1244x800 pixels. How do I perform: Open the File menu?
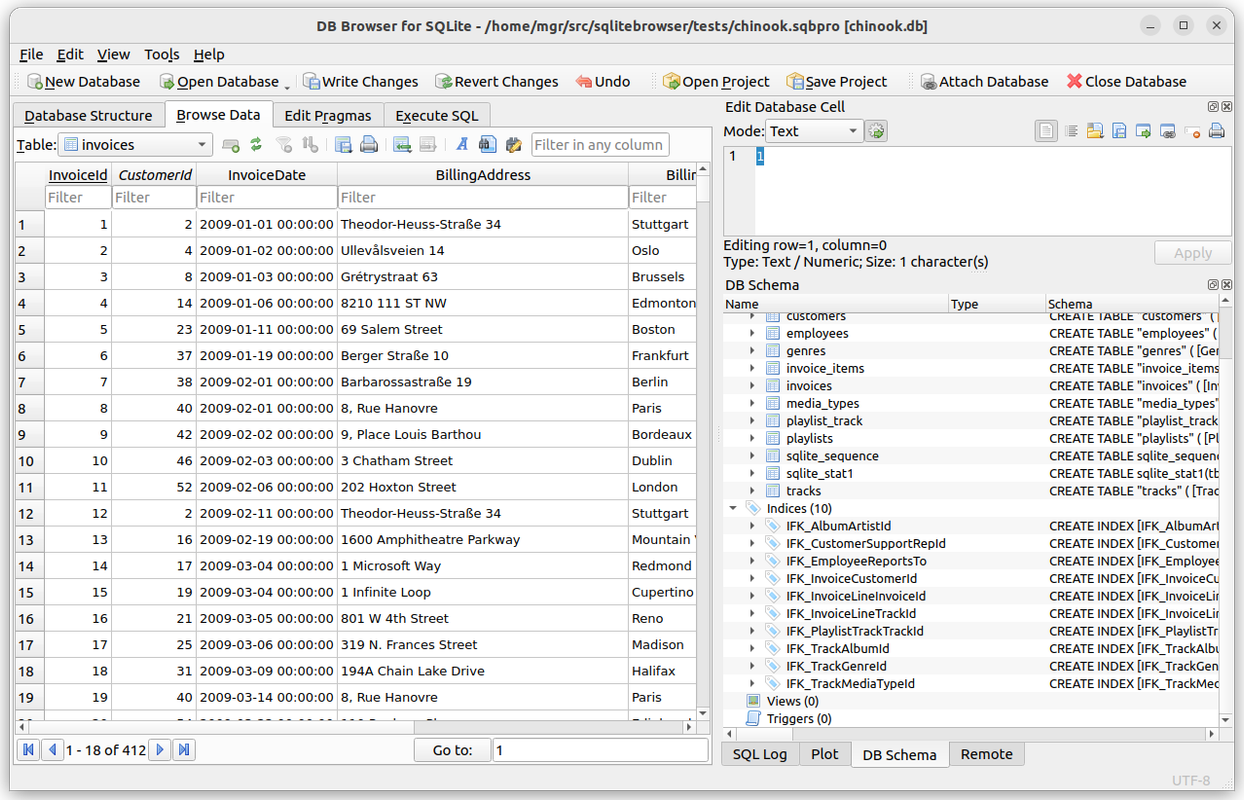tap(31, 54)
